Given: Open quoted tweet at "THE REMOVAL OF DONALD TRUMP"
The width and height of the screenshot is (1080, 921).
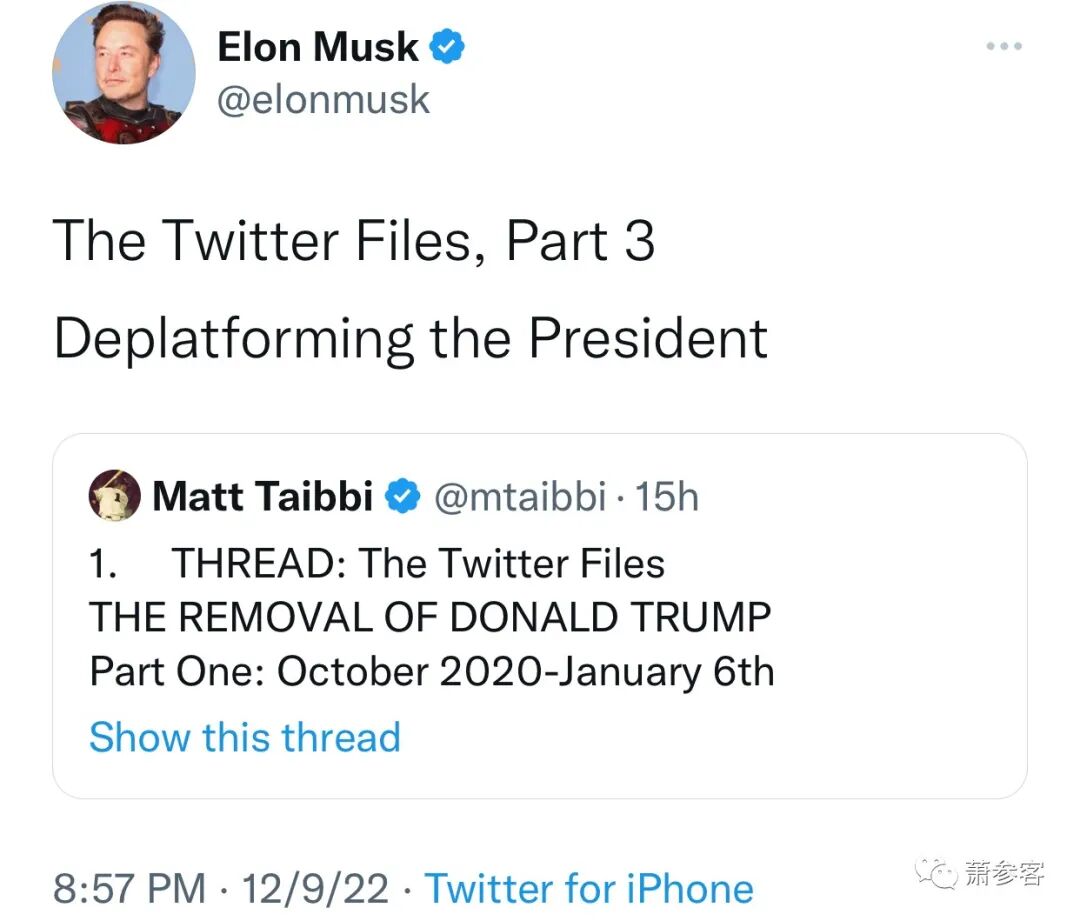Looking at the screenshot, I should [x=430, y=618].
